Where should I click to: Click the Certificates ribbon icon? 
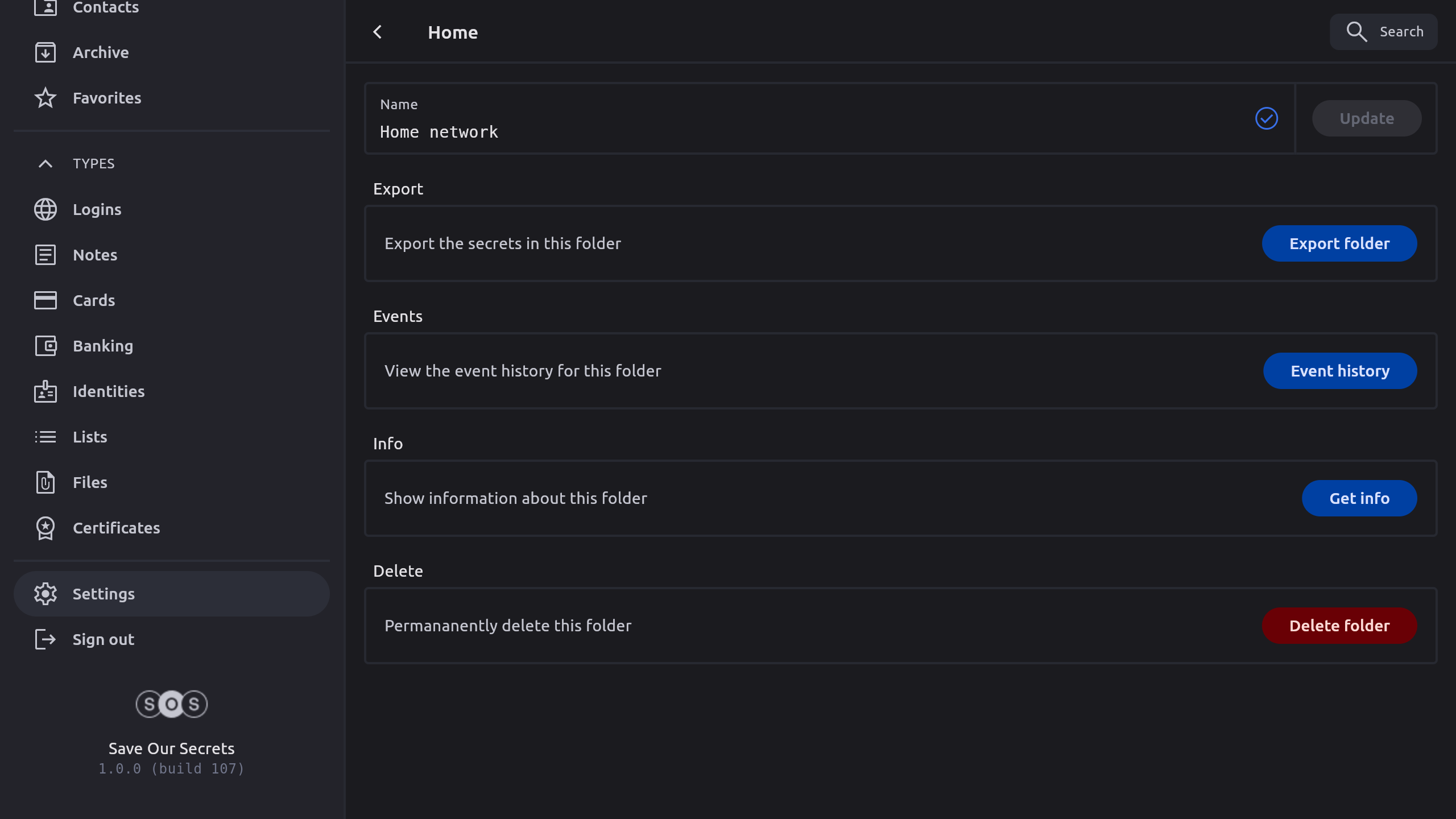[x=45, y=528]
